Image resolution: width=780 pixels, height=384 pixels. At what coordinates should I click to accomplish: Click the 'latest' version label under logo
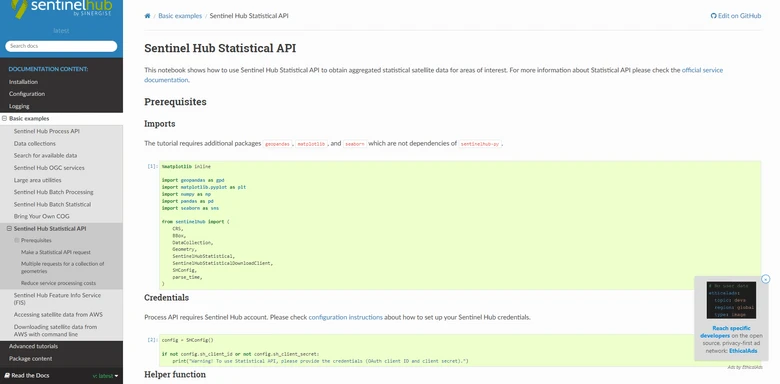[x=61, y=31]
